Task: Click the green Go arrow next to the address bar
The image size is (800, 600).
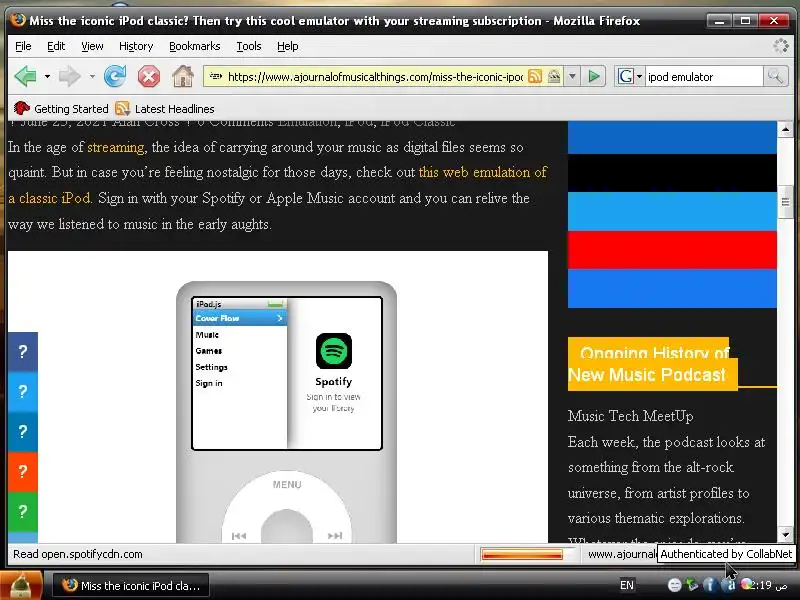Action: point(594,77)
